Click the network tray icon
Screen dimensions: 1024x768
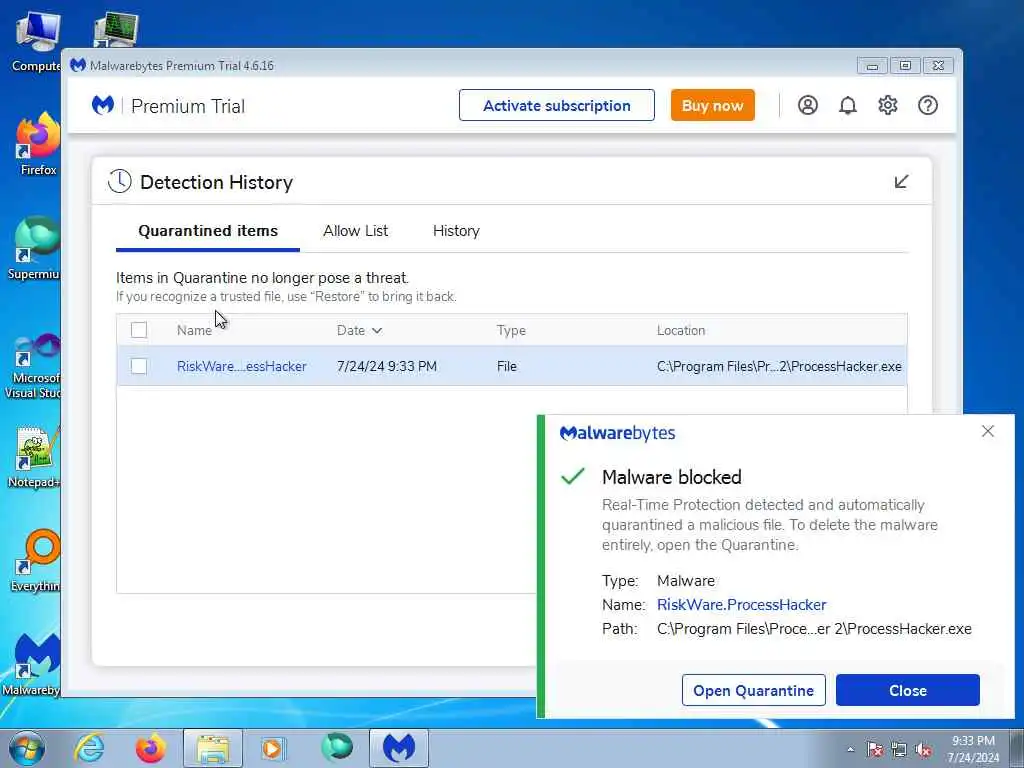click(x=899, y=750)
